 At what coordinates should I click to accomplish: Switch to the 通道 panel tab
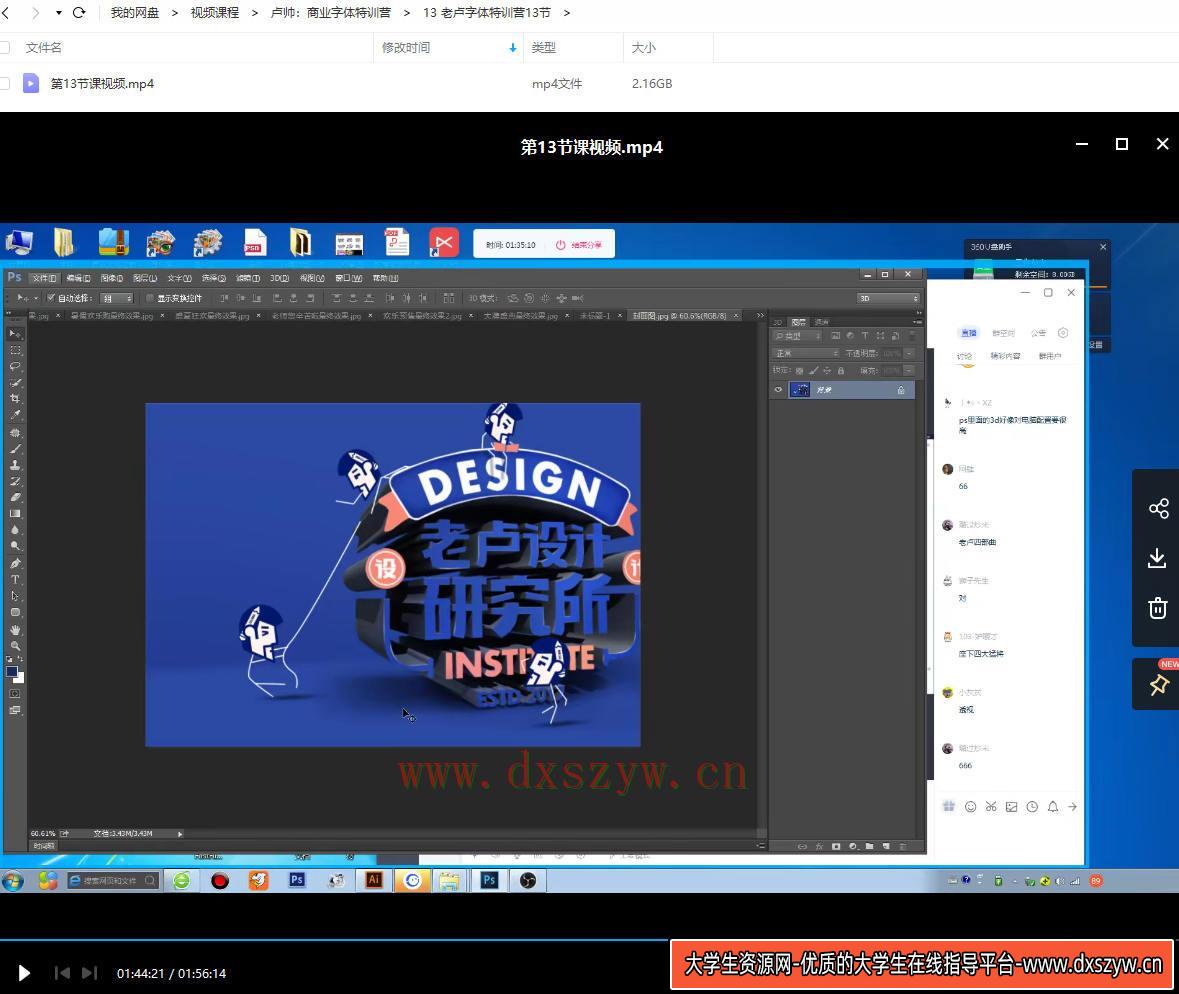click(821, 323)
